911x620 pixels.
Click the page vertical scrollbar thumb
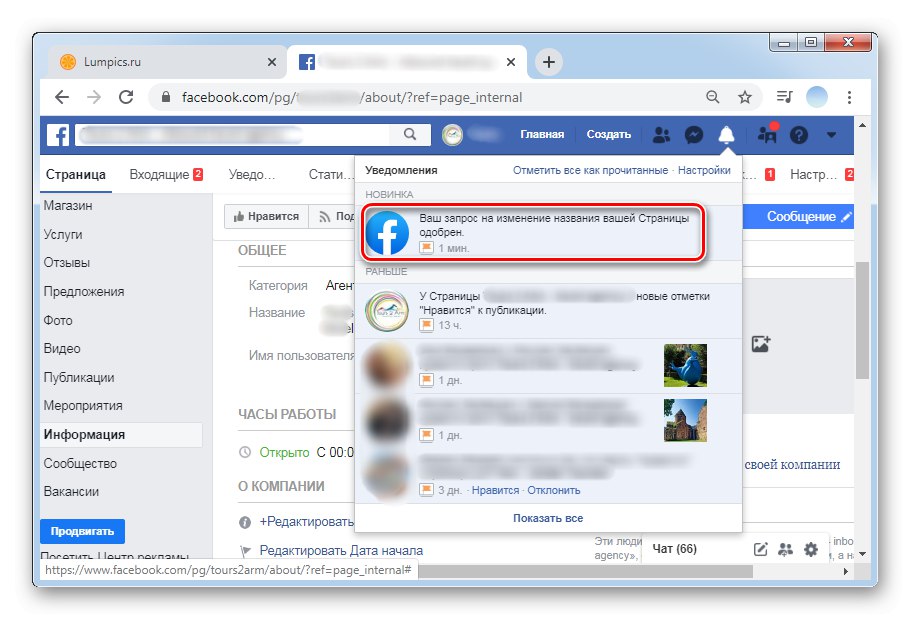tap(862, 321)
